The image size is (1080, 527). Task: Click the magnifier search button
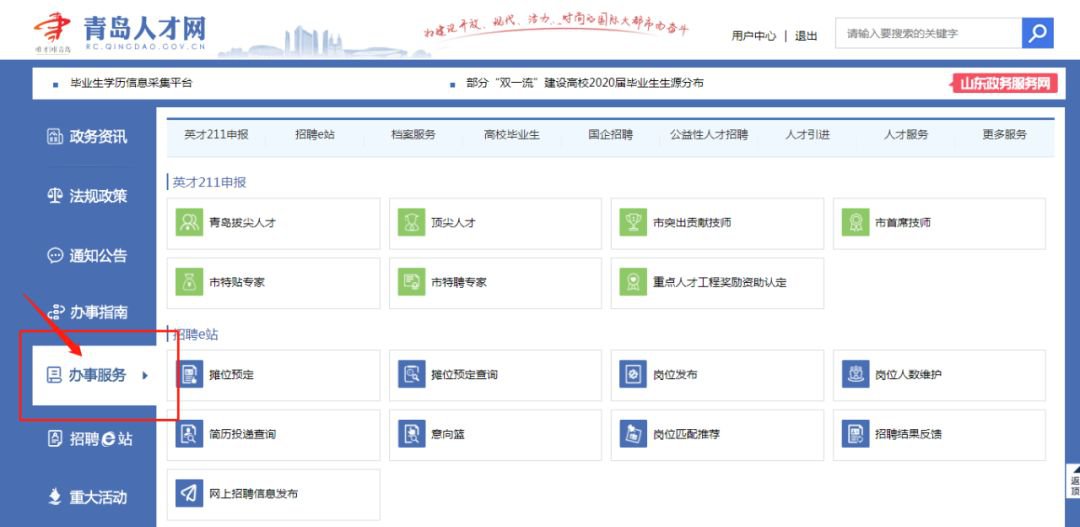[x=1038, y=34]
